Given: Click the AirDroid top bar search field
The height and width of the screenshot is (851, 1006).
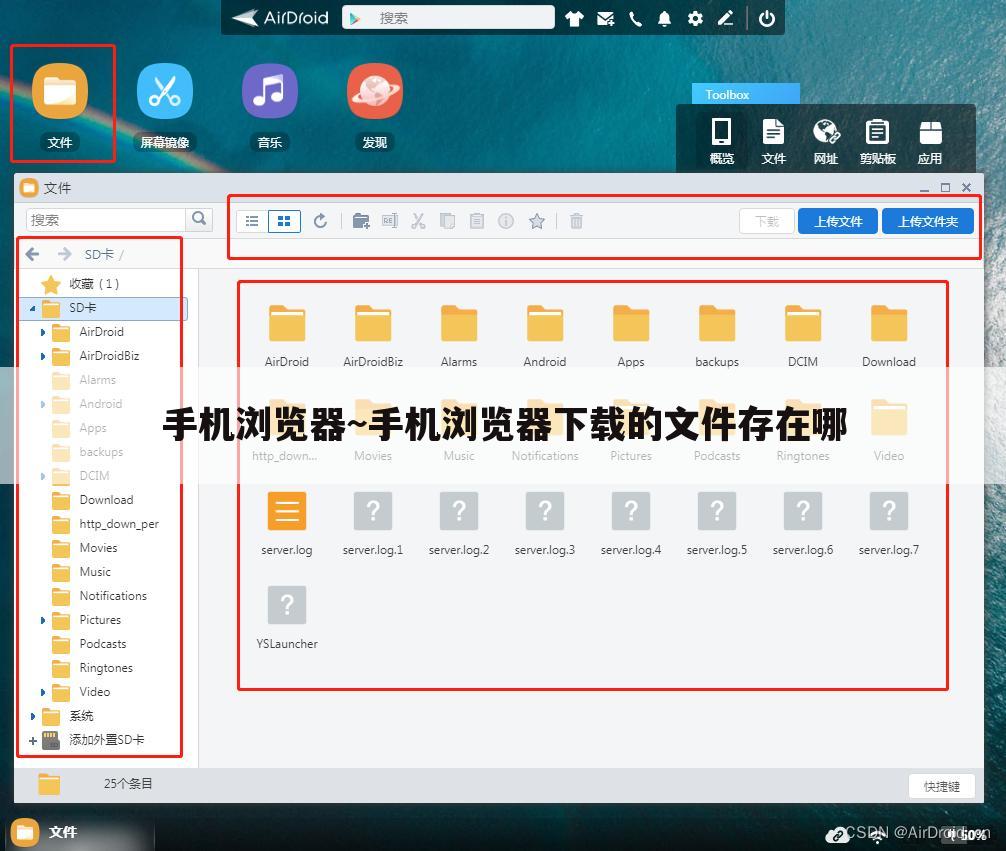Looking at the screenshot, I should pos(448,17).
